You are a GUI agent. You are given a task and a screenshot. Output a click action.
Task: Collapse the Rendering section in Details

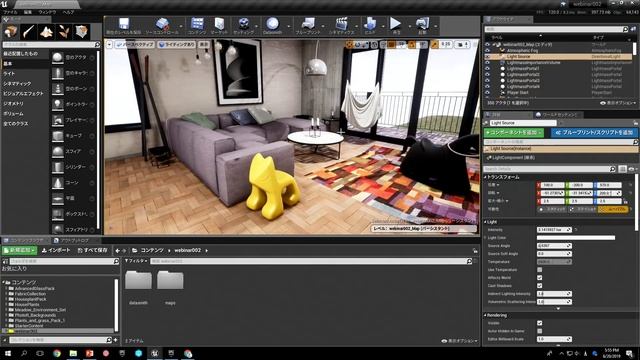(x=485, y=316)
